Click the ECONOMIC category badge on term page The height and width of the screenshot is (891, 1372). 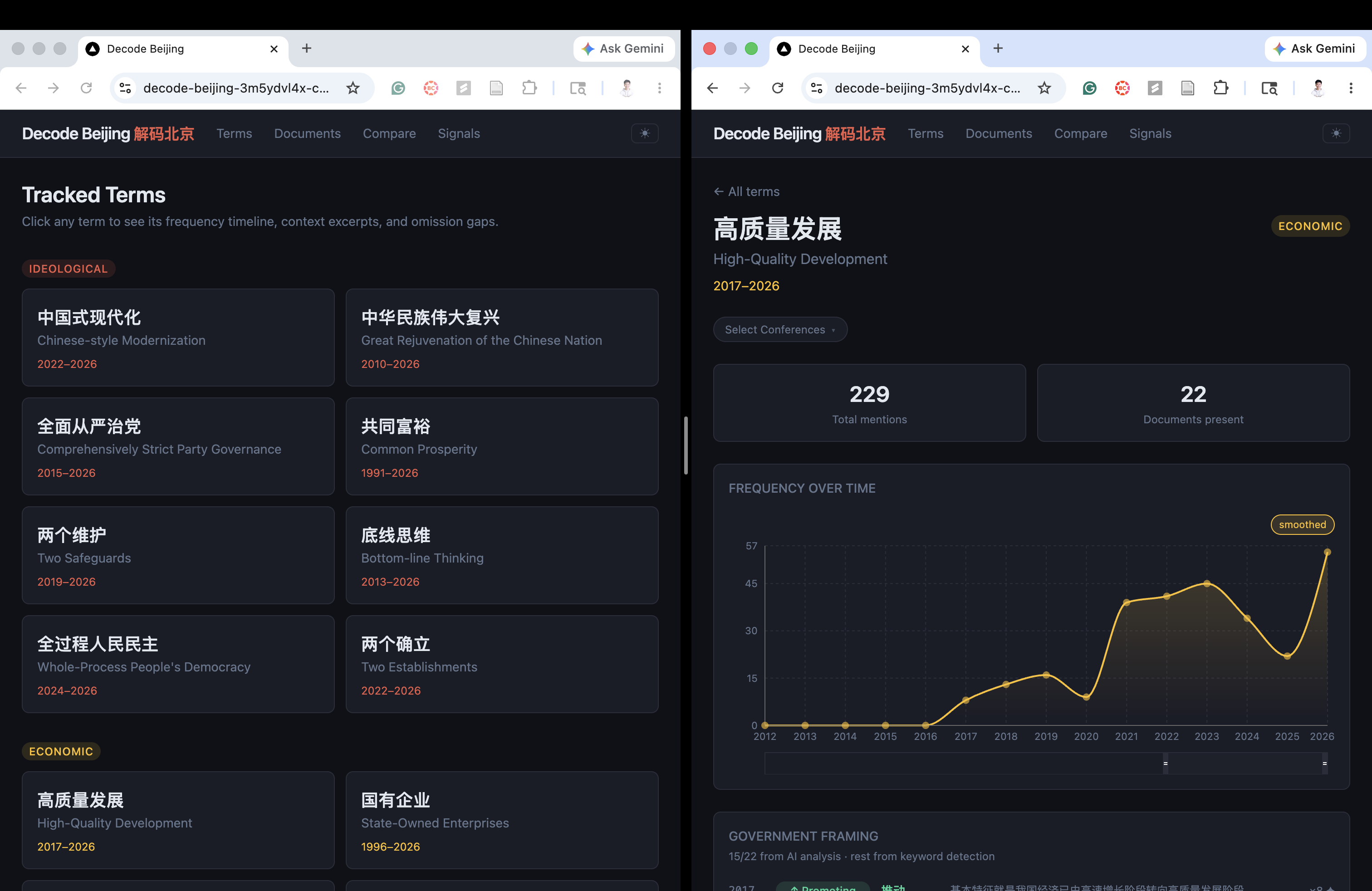click(1310, 226)
